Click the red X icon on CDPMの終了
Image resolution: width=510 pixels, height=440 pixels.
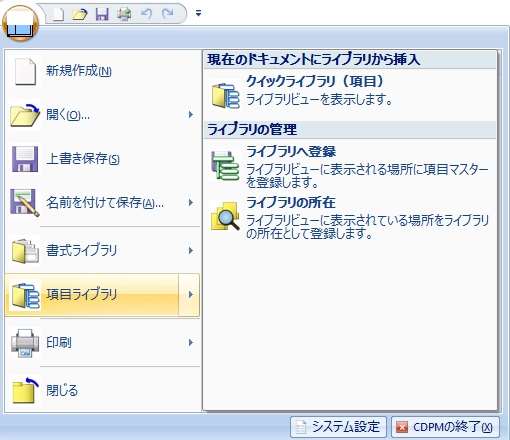[402, 427]
